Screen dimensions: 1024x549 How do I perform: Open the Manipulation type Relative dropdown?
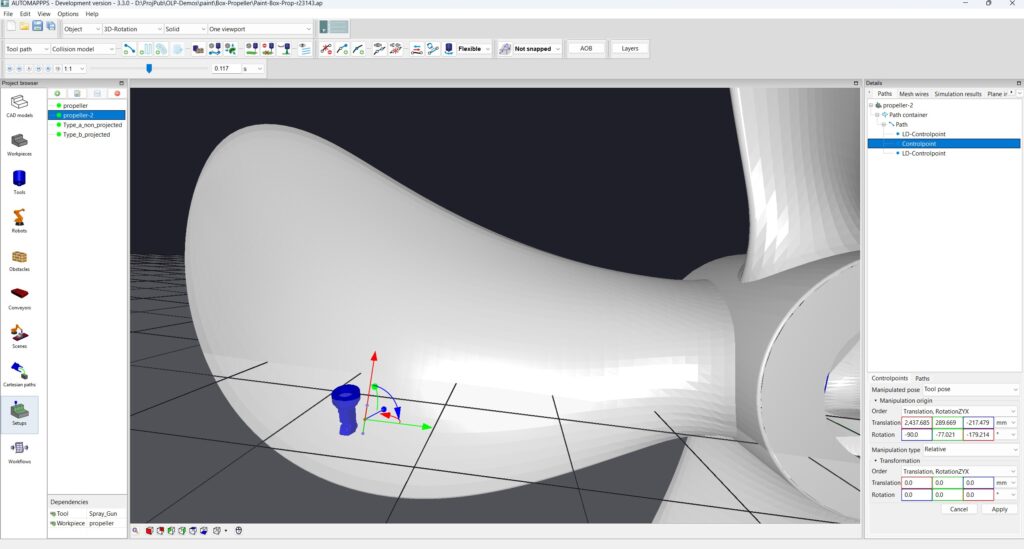(x=970, y=449)
